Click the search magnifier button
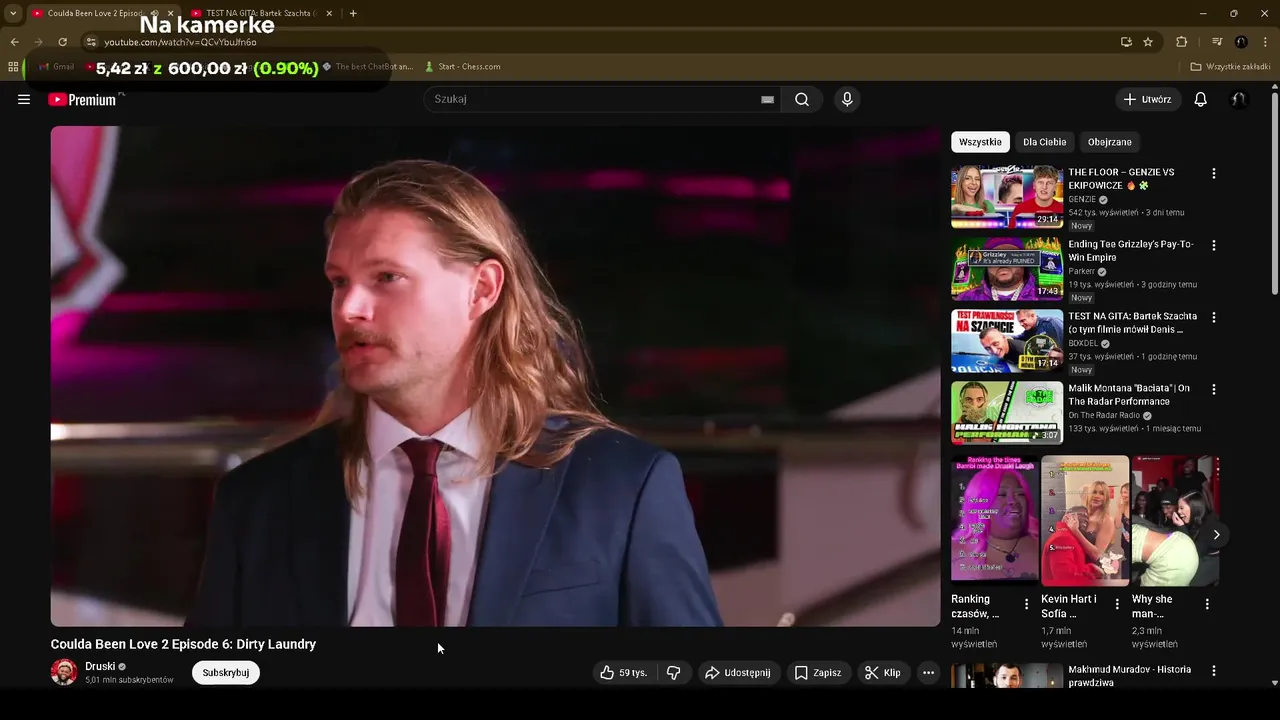The height and width of the screenshot is (720, 1280). (x=802, y=99)
